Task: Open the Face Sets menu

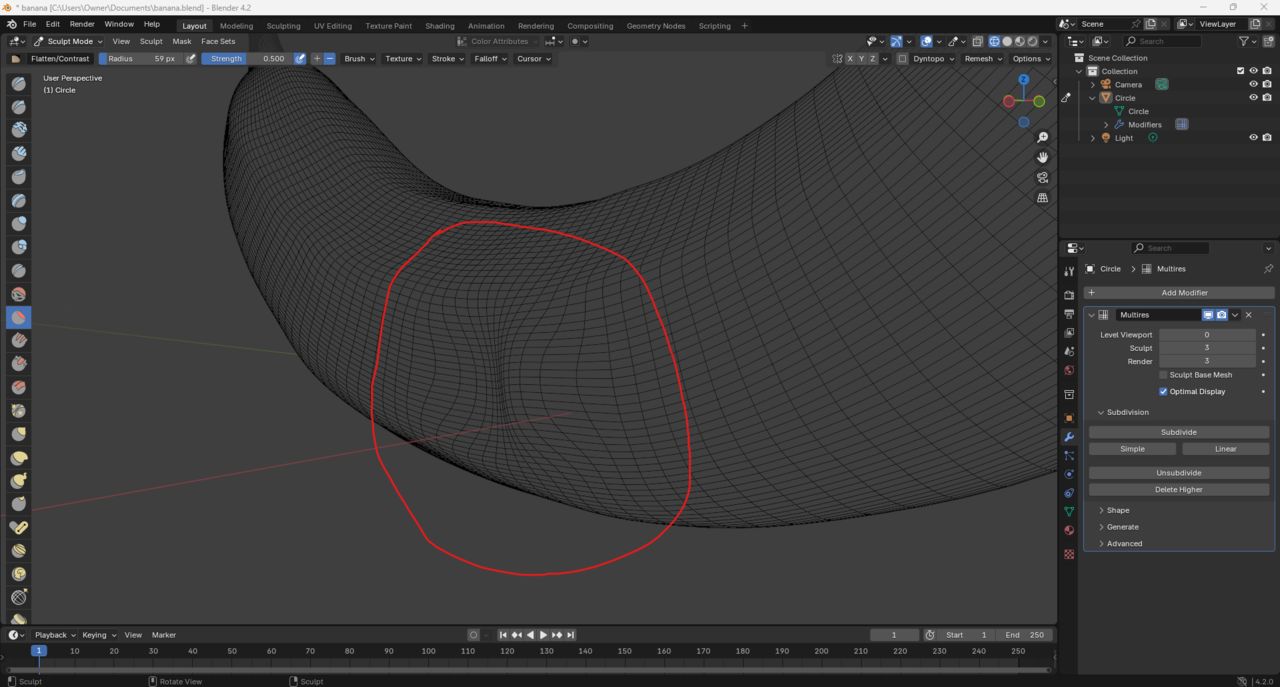Action: click(x=218, y=42)
